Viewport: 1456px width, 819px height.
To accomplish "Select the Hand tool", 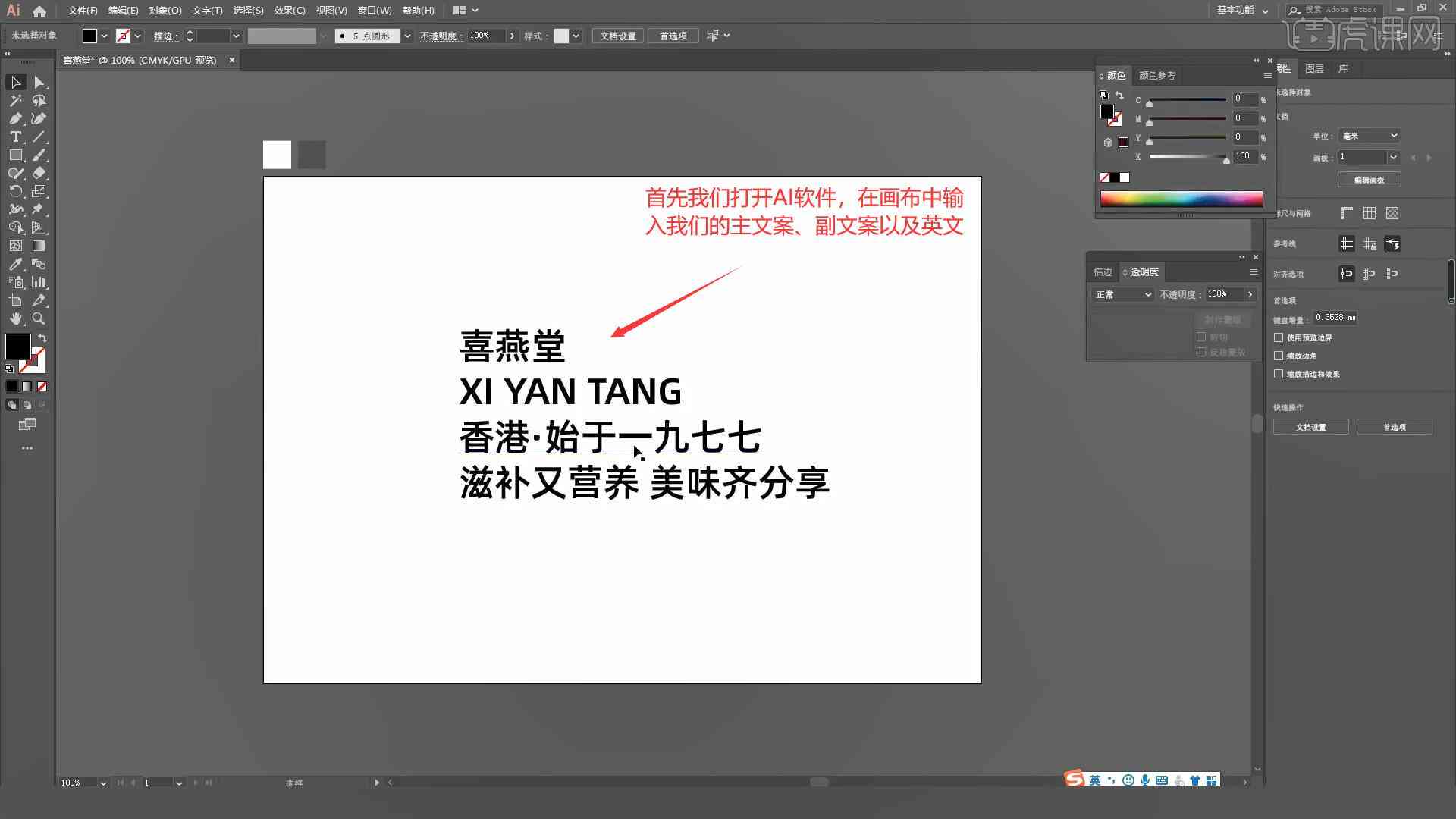I will pyautogui.click(x=15, y=318).
